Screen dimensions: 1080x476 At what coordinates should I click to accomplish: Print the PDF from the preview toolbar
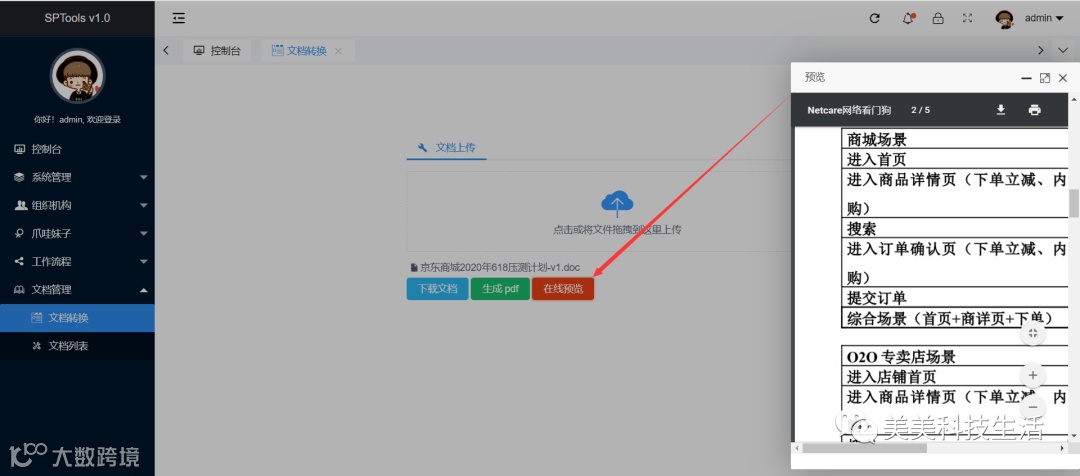[1035, 110]
